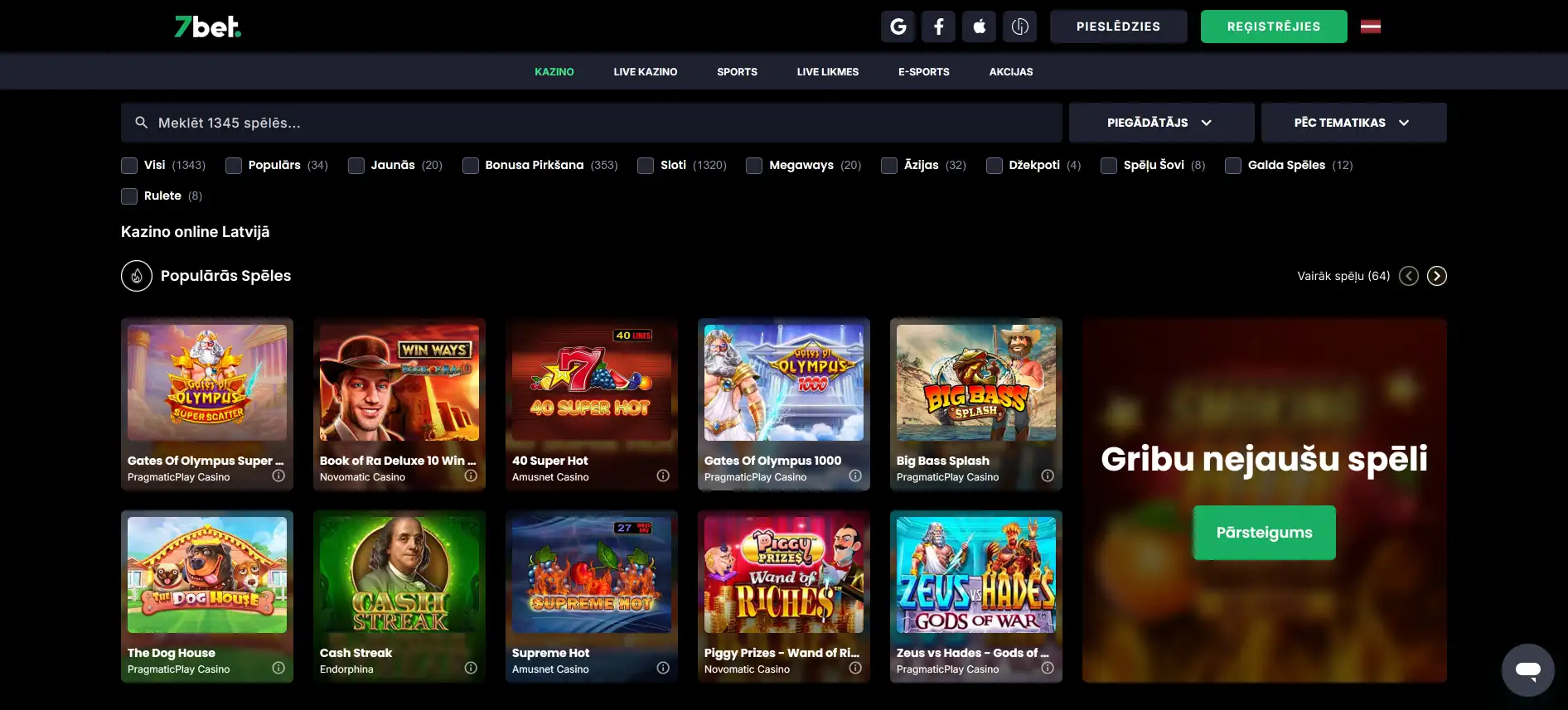This screenshot has height=710, width=1568.
Task: Show info for Book of Ra Deluxe 10
Action: point(471,476)
